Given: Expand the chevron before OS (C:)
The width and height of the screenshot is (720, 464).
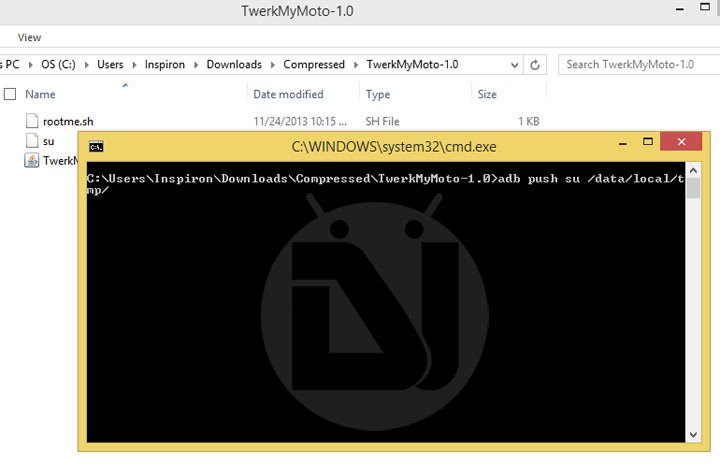Looking at the screenshot, I should 31,65.
